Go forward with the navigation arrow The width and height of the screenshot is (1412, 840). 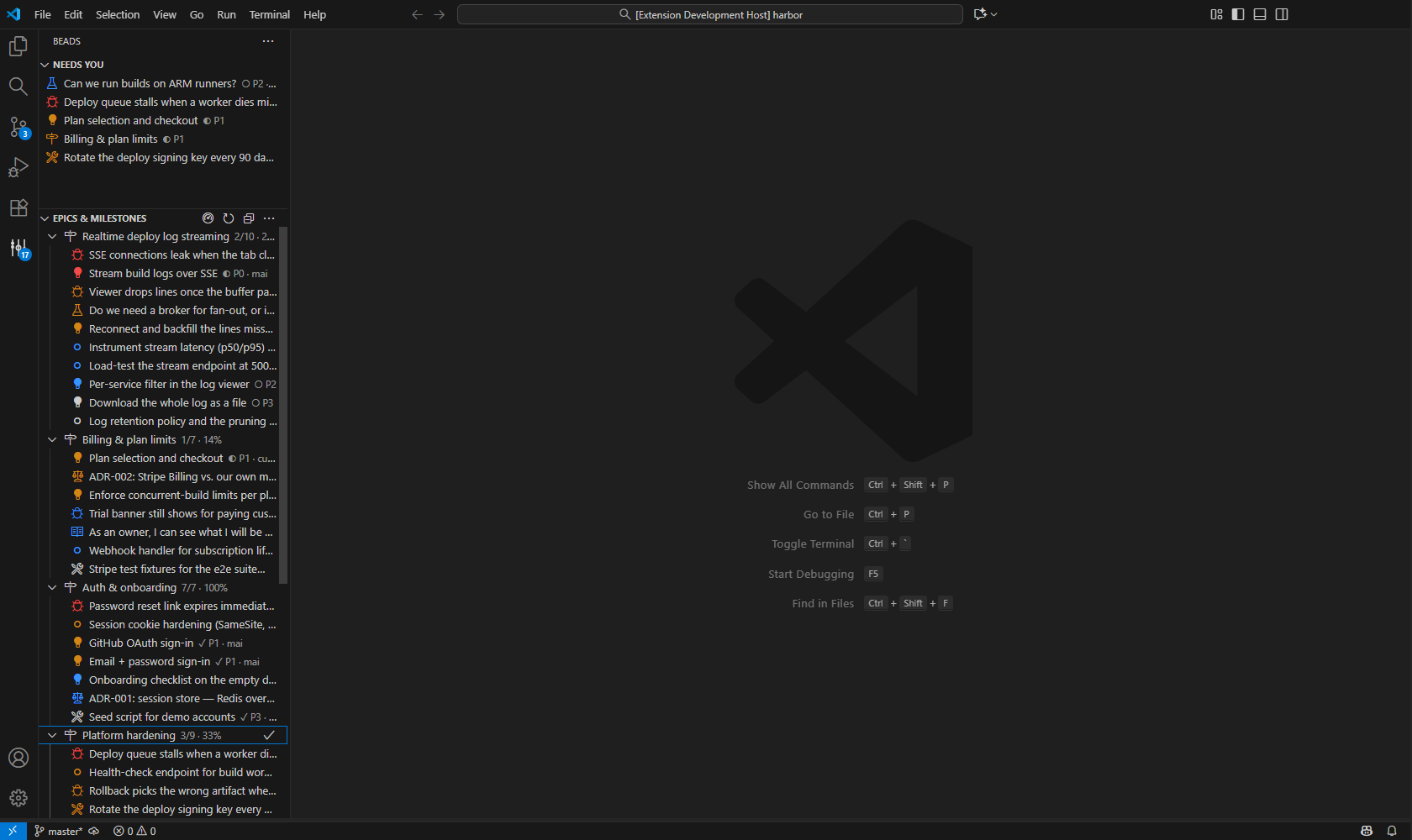[439, 14]
